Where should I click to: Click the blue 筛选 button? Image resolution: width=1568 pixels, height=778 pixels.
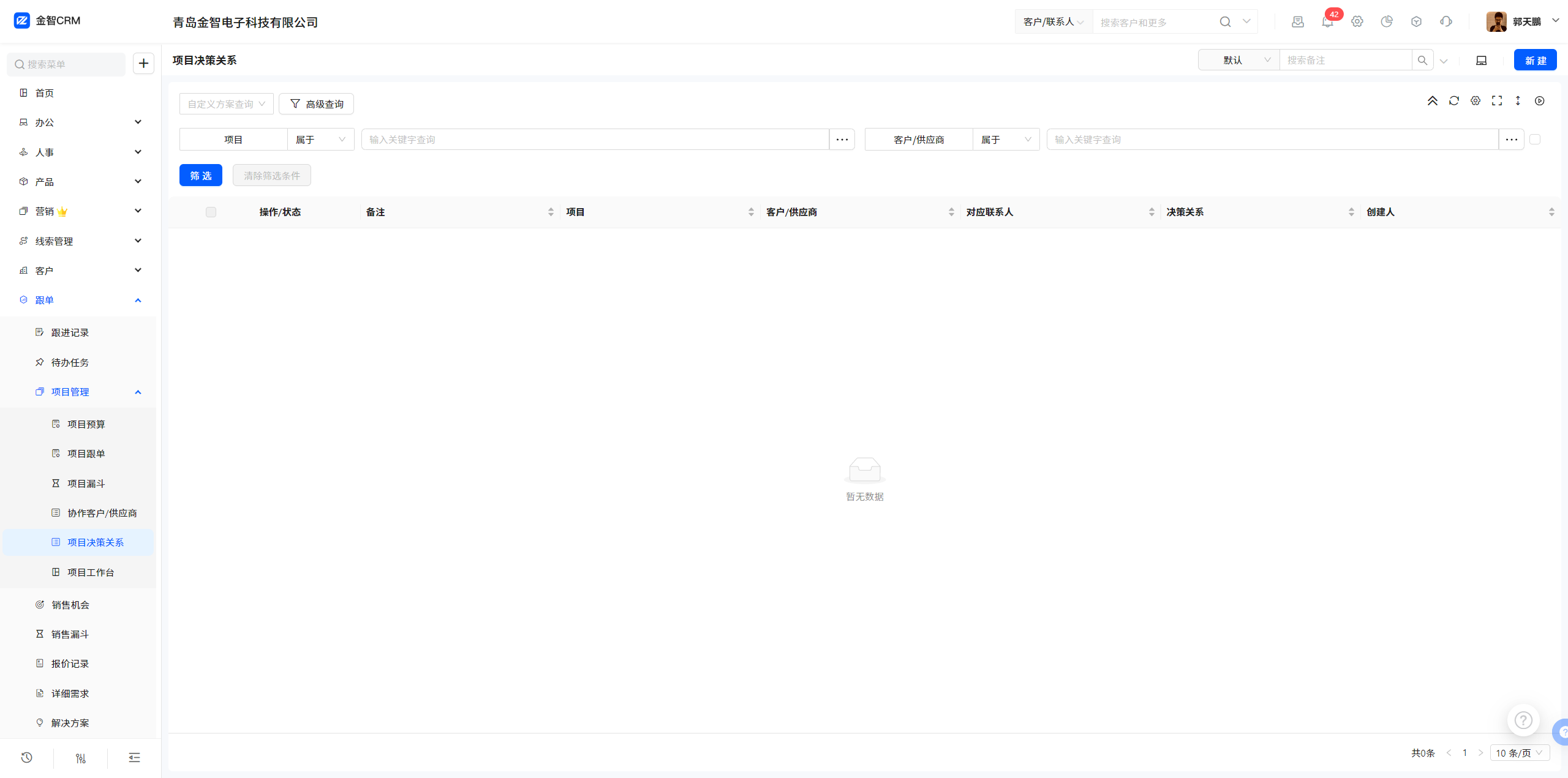[200, 176]
